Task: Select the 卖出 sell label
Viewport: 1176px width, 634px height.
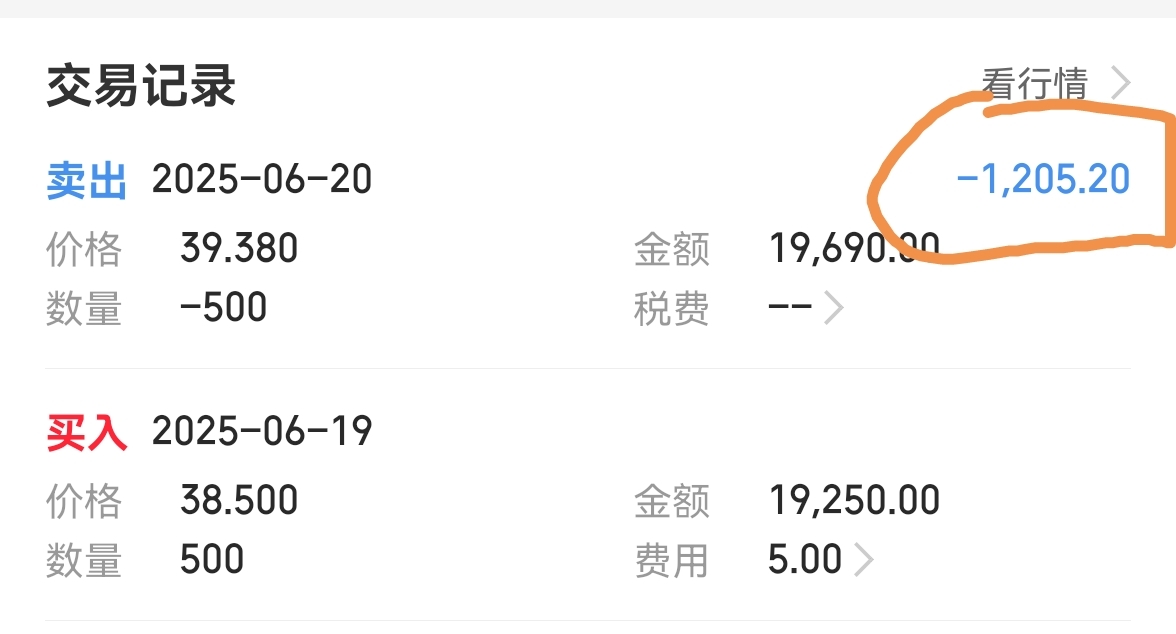Action: pyautogui.click(x=86, y=181)
